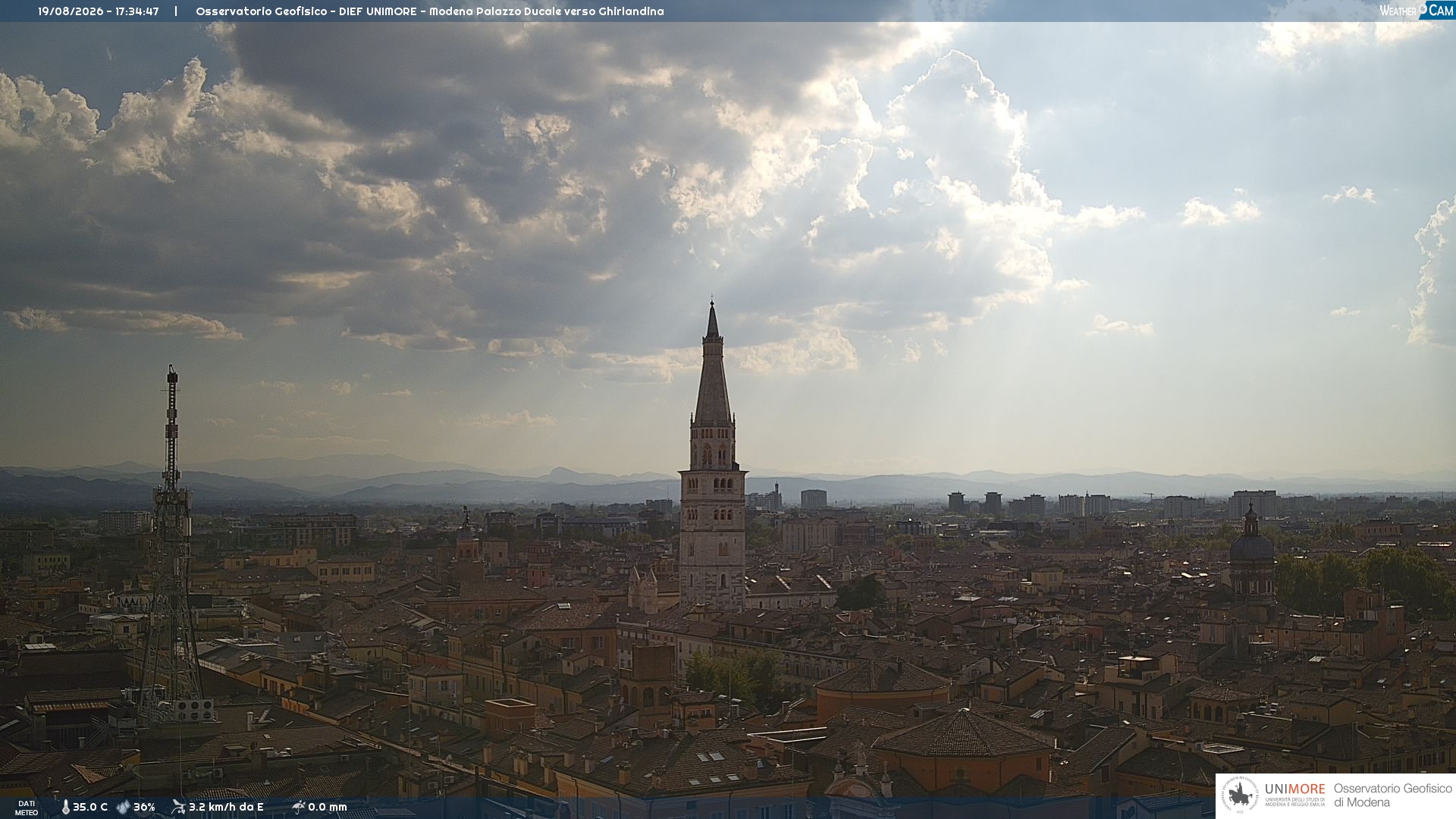Screen dimensions: 1456x819
Task: Click the rain umbrella precipitation icon
Action: (x=299, y=807)
